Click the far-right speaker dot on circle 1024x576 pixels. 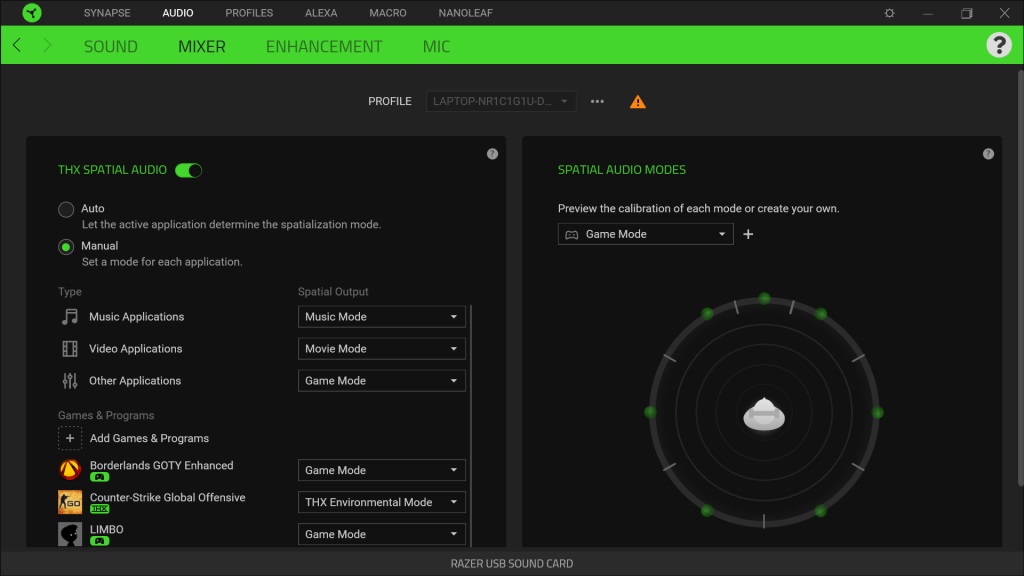(x=878, y=413)
